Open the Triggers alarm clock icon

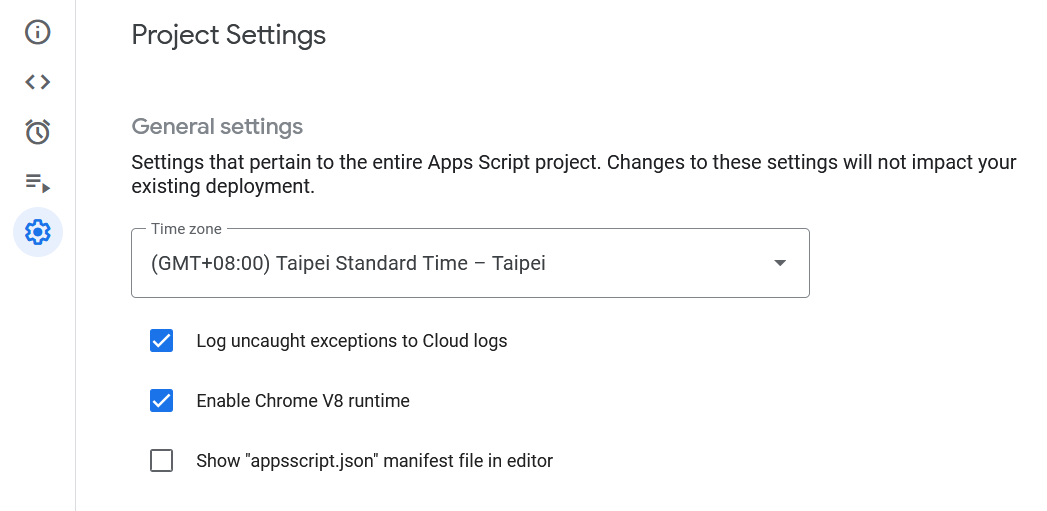38,132
